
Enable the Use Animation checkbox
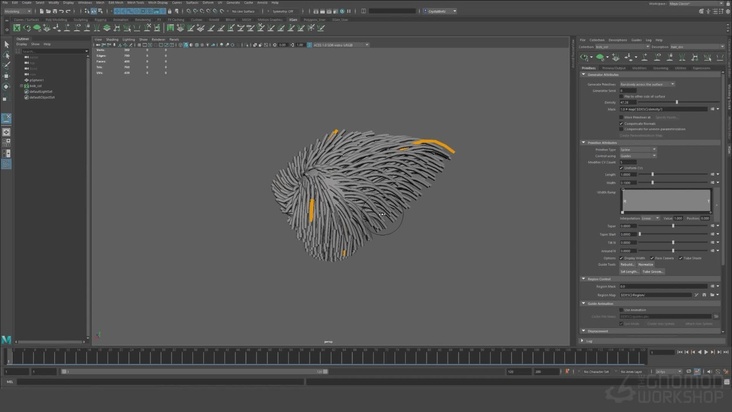point(622,310)
